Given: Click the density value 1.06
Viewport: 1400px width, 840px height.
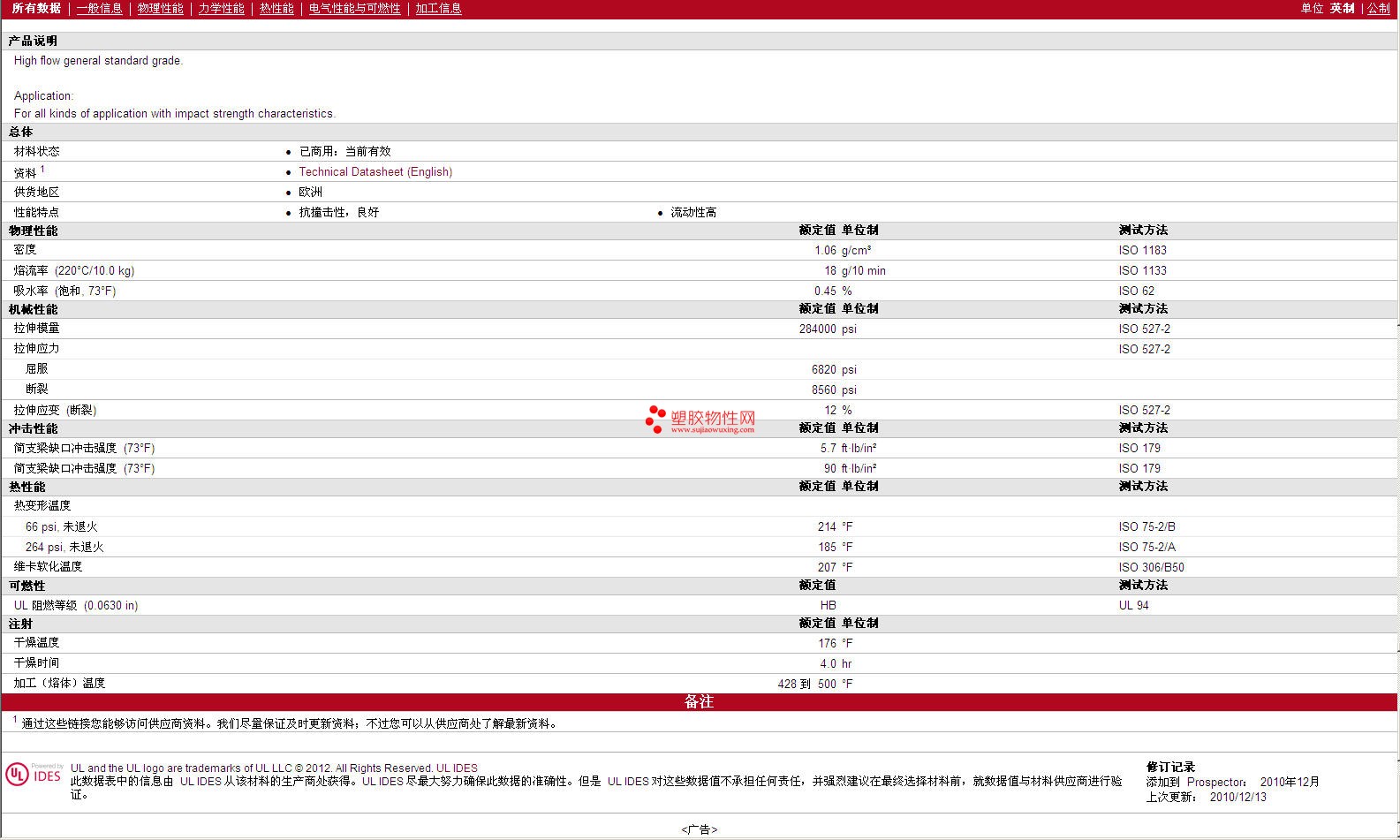Looking at the screenshot, I should point(825,251).
